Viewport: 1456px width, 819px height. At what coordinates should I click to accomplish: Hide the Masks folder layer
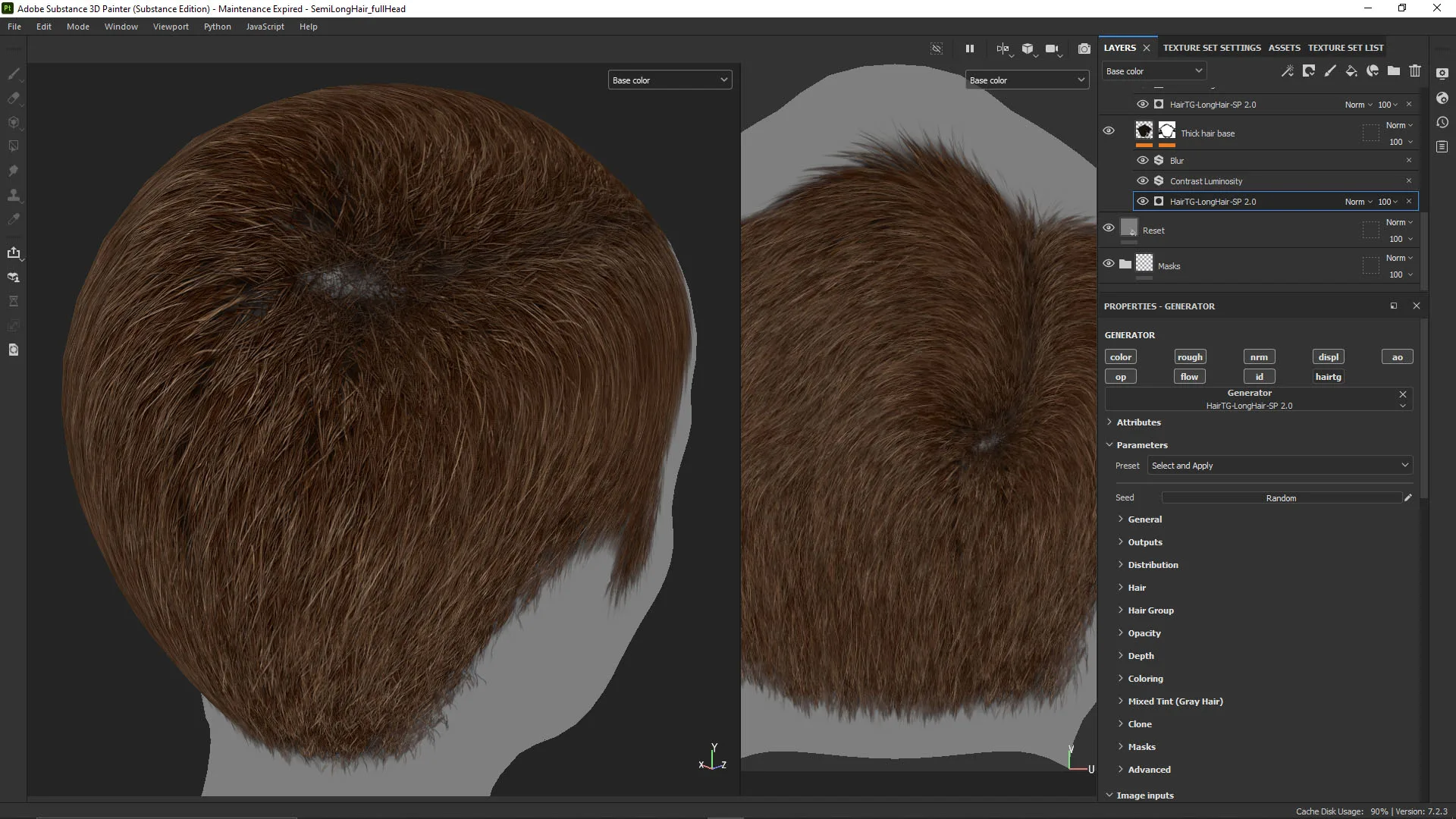tap(1109, 263)
